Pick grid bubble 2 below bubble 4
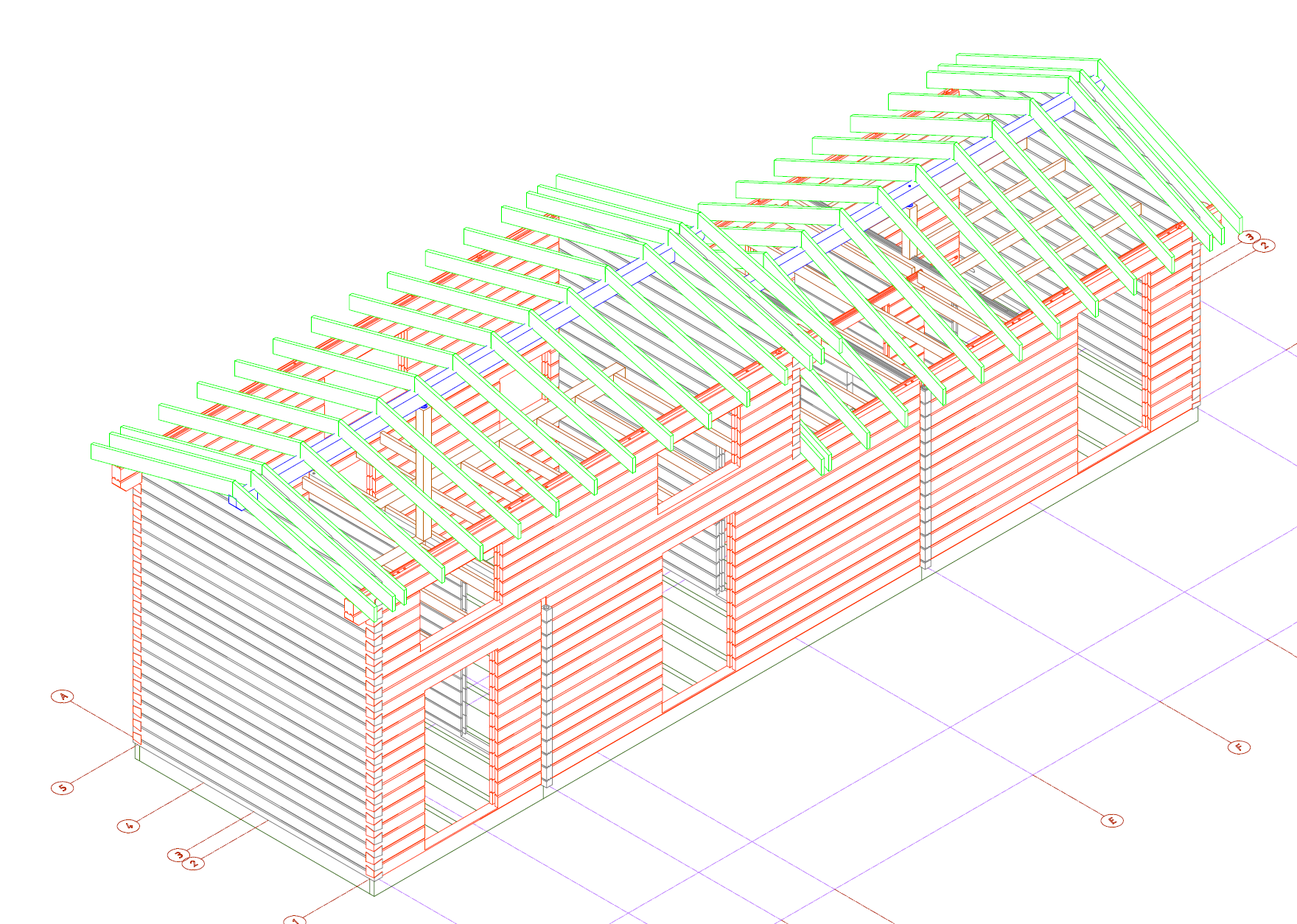The width and height of the screenshot is (1297, 924). coord(194,863)
